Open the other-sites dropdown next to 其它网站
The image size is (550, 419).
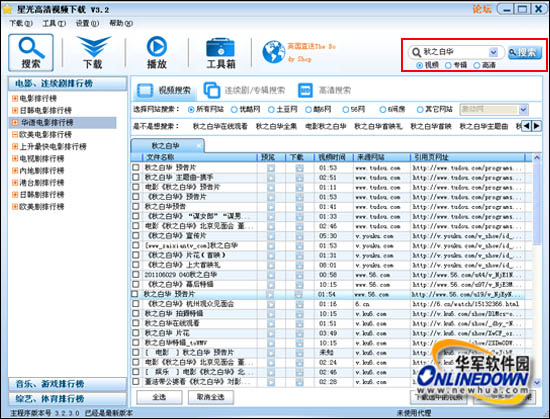[523, 109]
